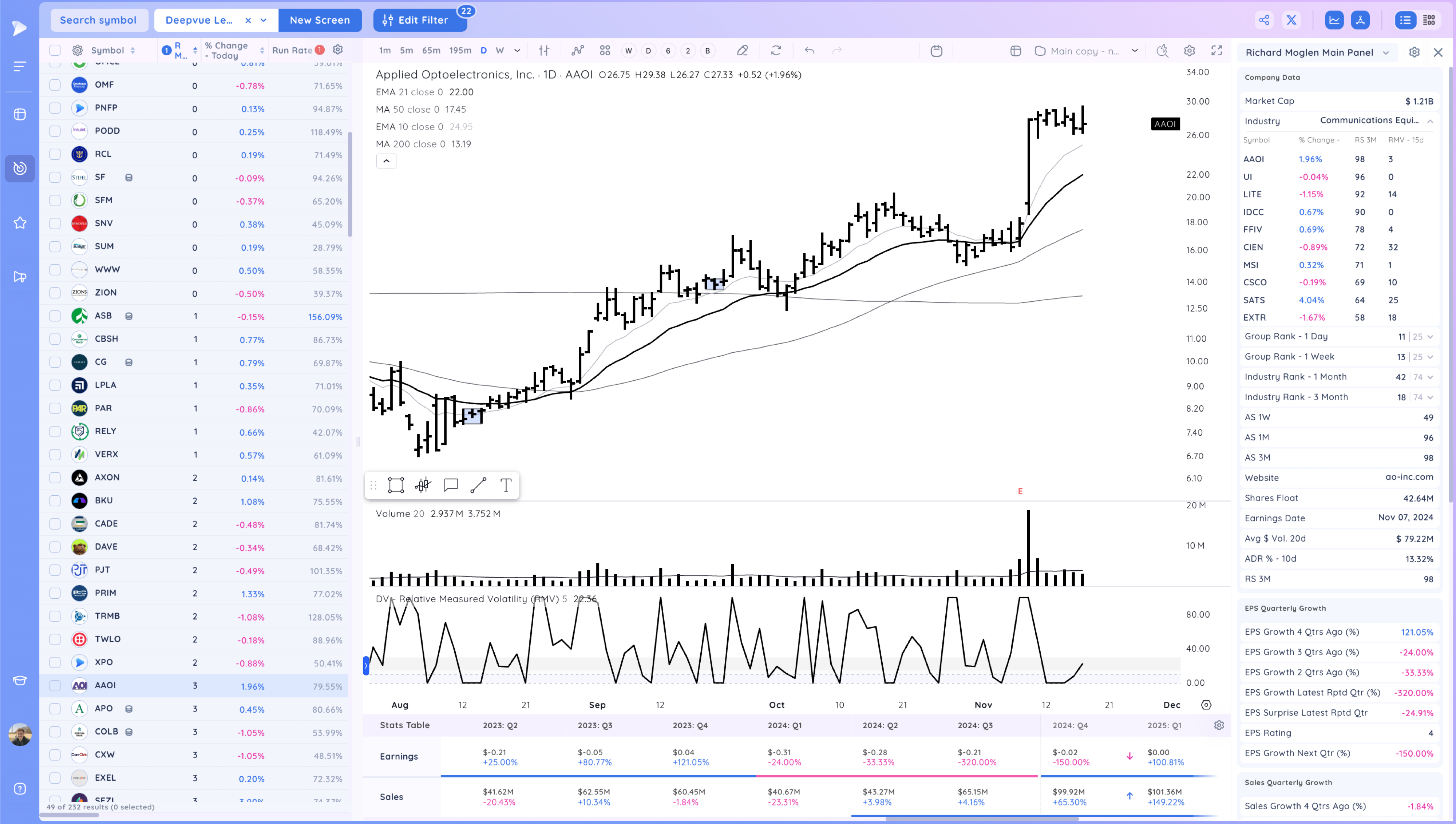1456x824 pixels.
Task: Check the box for PODD row
Action: [55, 131]
